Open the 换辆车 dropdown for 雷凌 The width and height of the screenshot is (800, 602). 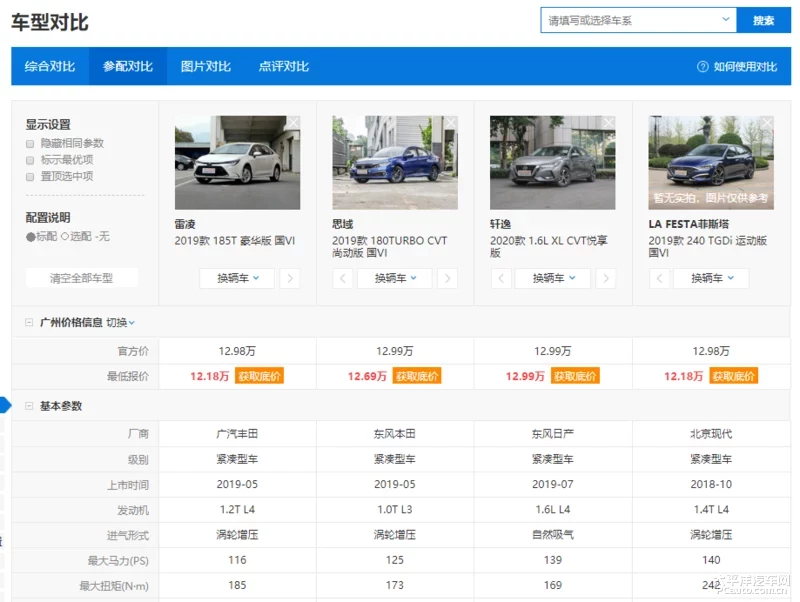(237, 279)
